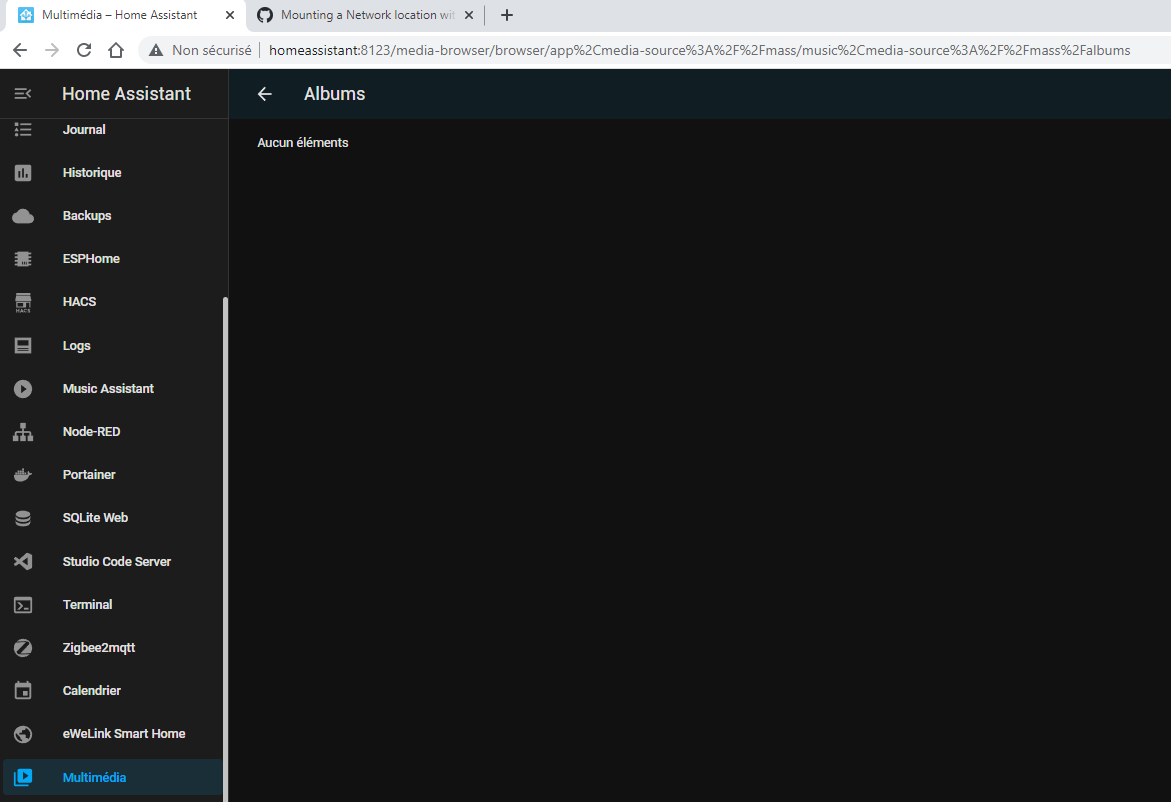This screenshot has height=802, width=1171.
Task: Click the Zigbee2mqtt icon
Action: [x=23, y=648]
